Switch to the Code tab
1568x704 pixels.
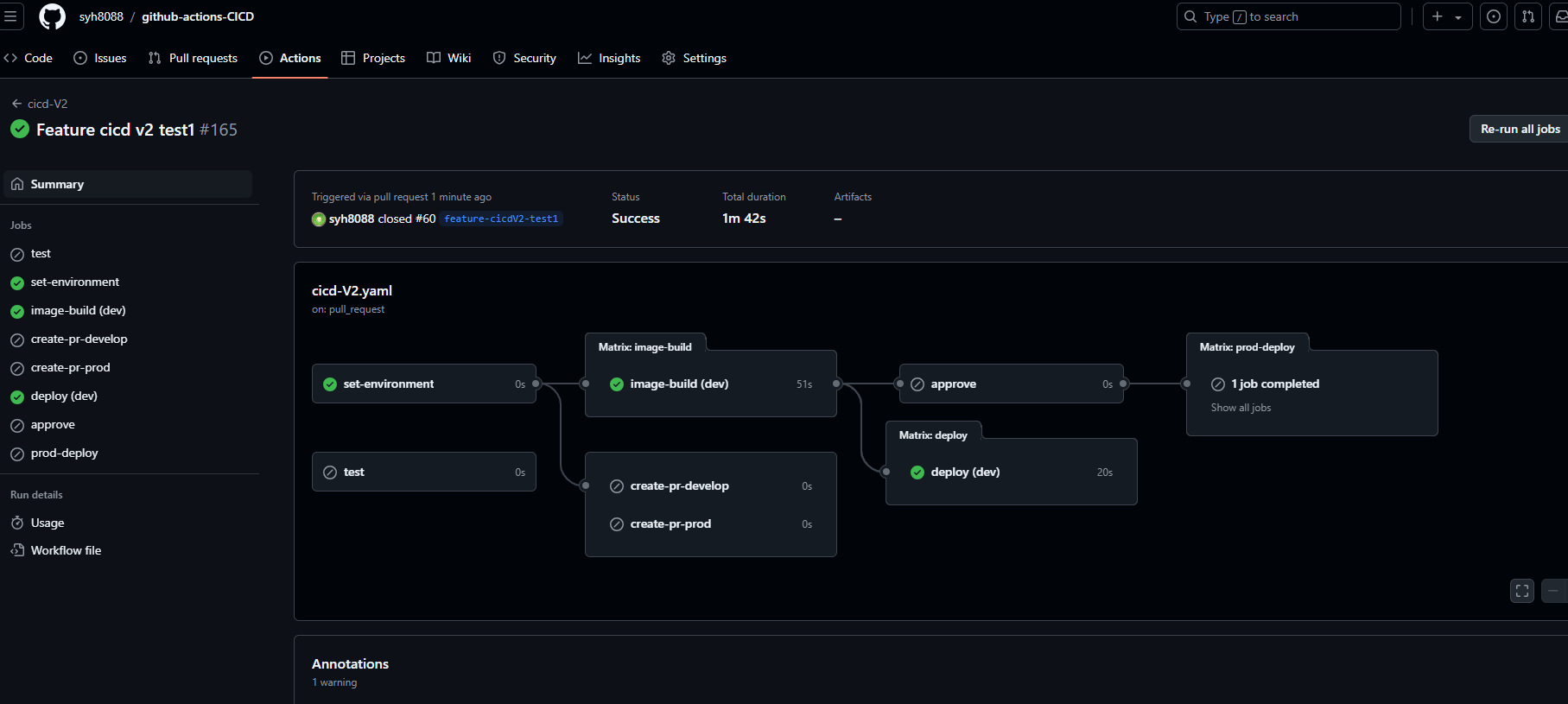[x=29, y=58]
